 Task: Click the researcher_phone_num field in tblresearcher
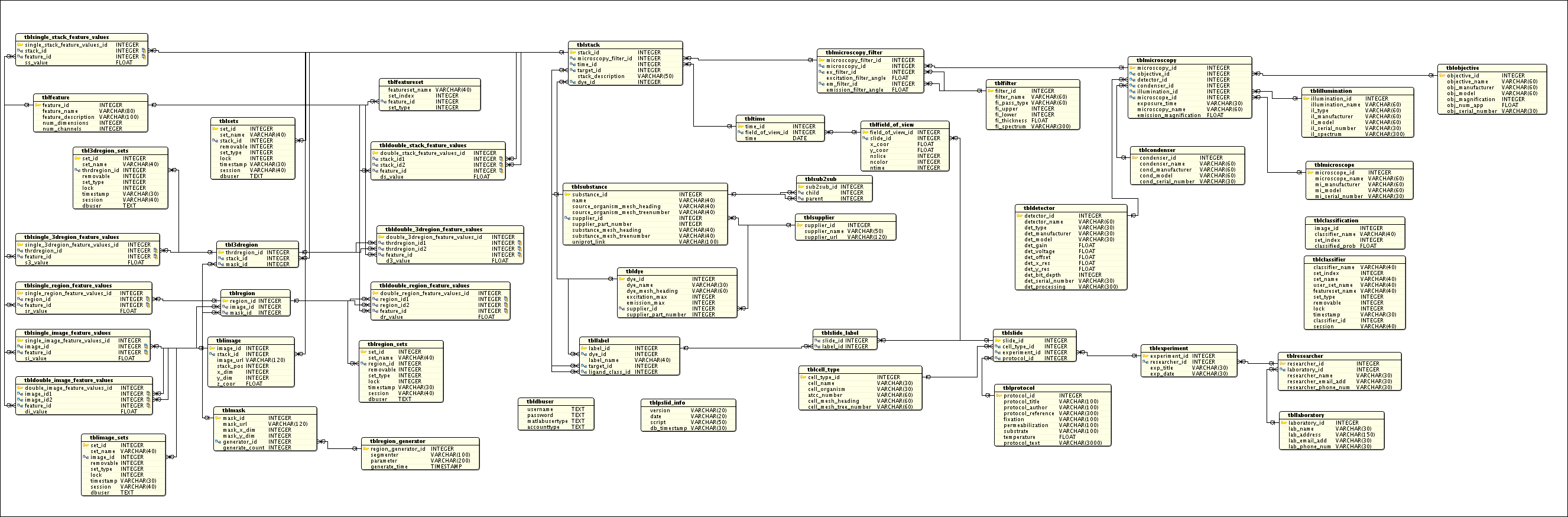coord(1340,387)
